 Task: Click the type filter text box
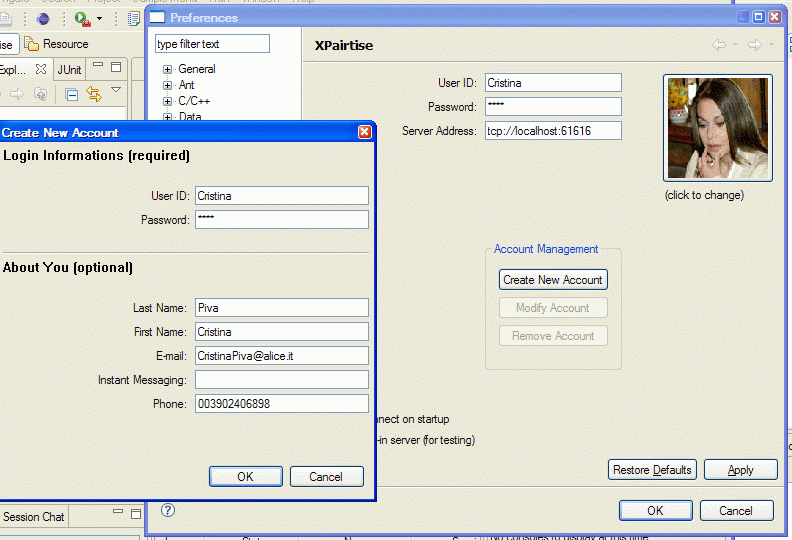coord(212,44)
